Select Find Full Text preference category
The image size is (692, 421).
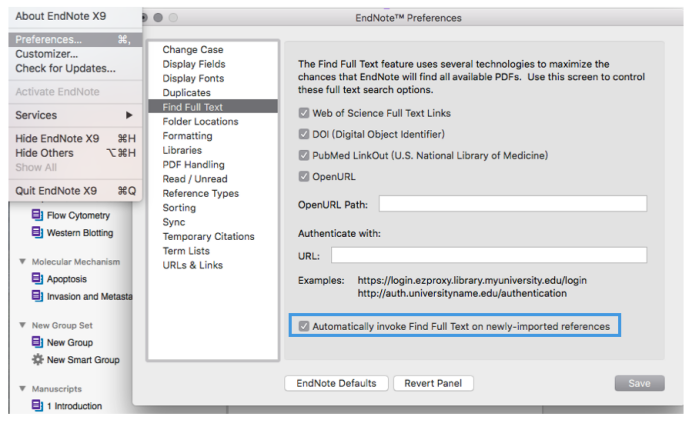pyautogui.click(x=213, y=107)
